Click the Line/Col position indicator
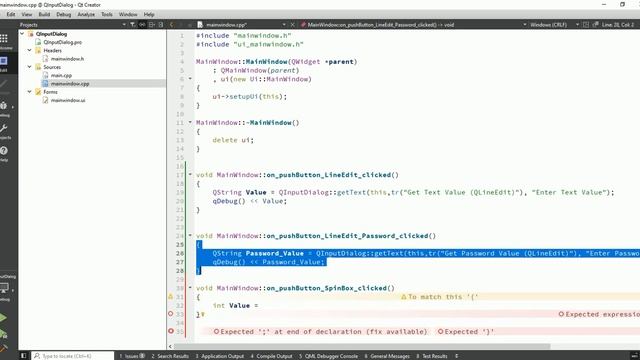 click(618, 24)
